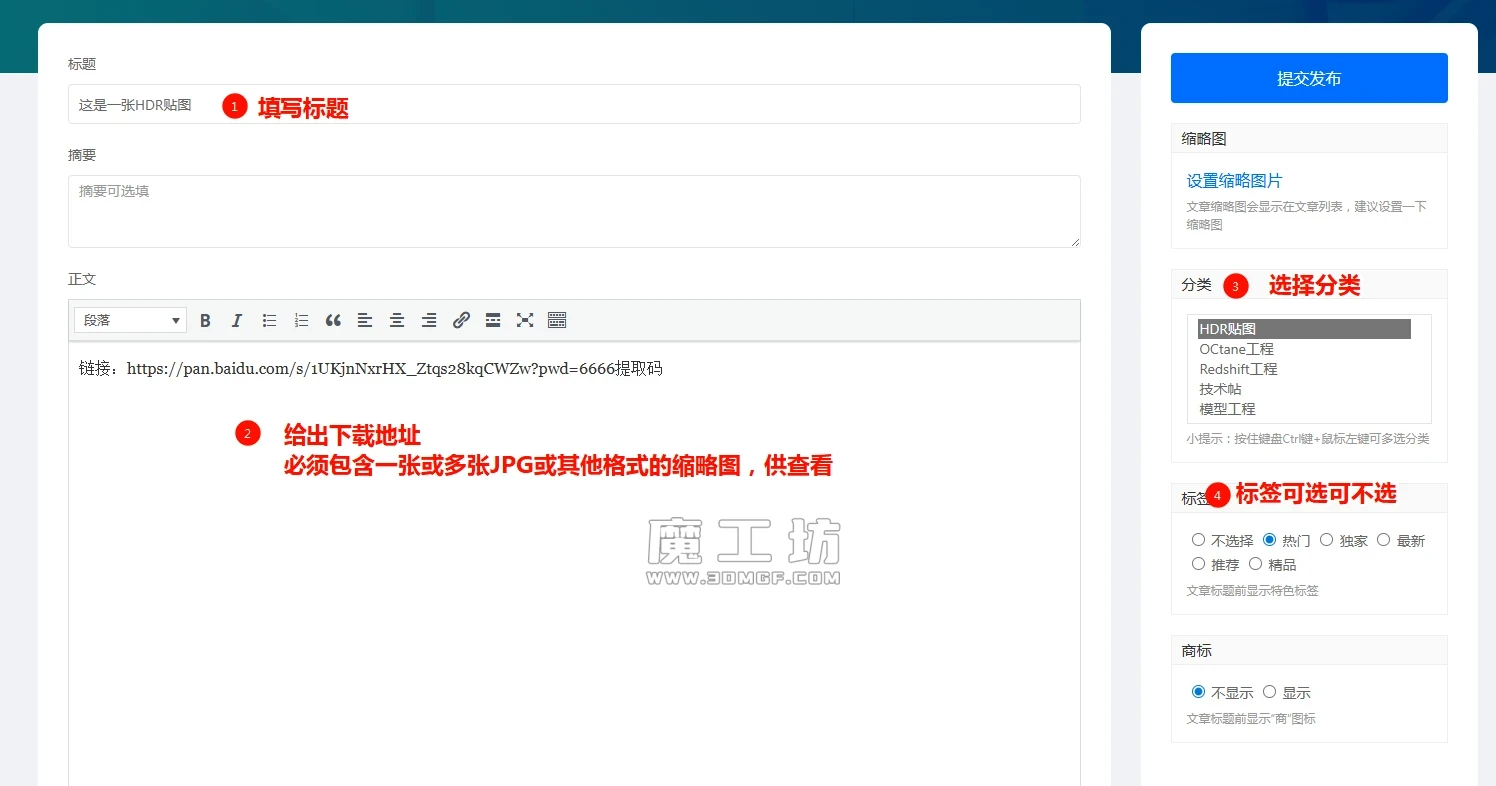Viewport: 1496px width, 786px height.
Task: Choose the 技术帖 category entry
Action: [x=1220, y=389]
